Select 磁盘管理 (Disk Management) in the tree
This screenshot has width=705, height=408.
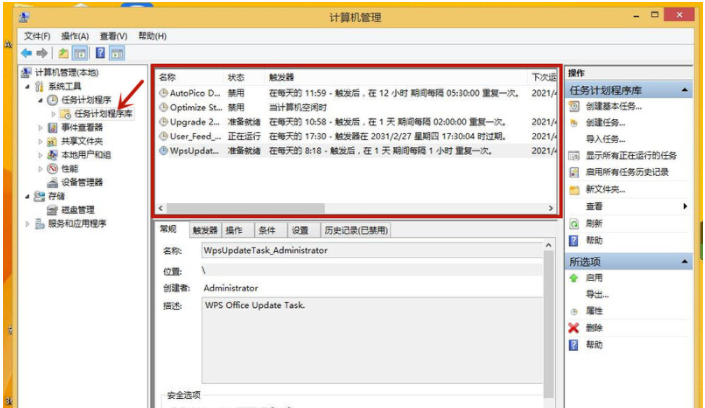[78, 210]
